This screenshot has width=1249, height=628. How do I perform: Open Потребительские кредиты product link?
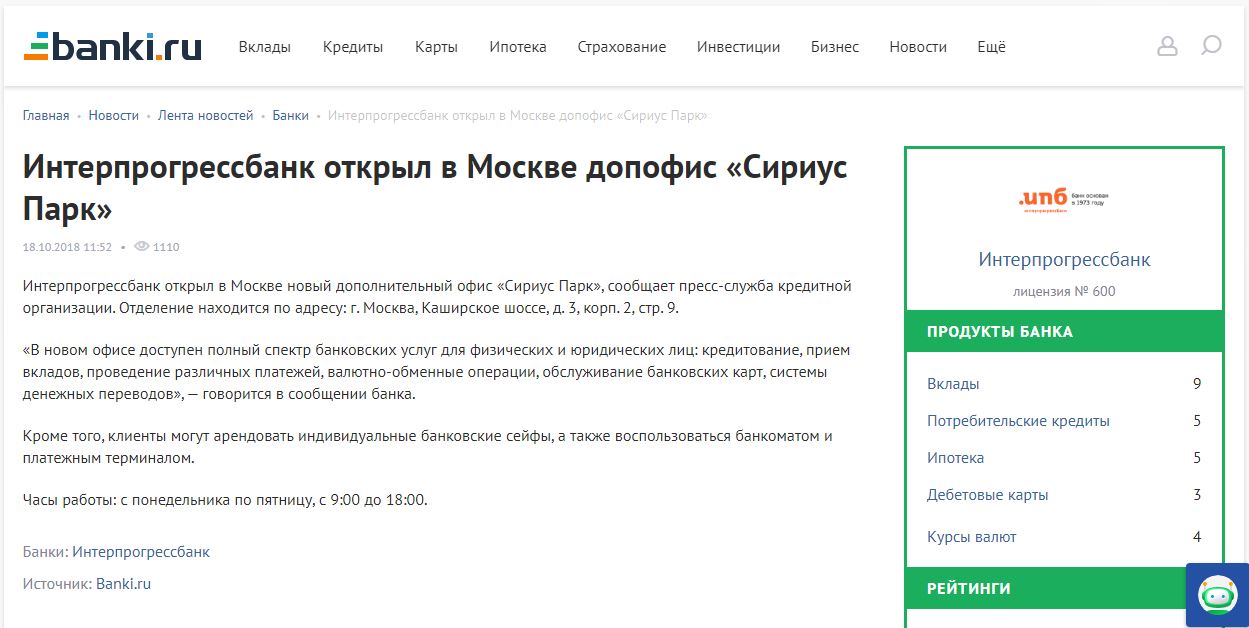(1018, 421)
